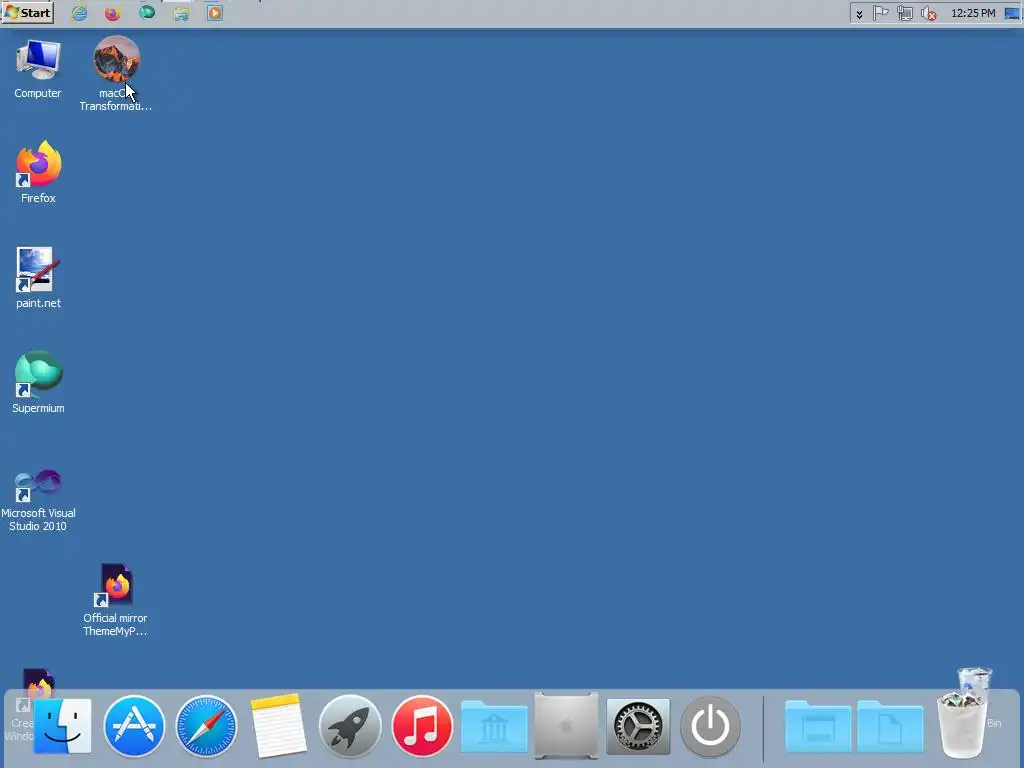
Task: Open Action Center flag icon in tray
Action: pos(880,13)
